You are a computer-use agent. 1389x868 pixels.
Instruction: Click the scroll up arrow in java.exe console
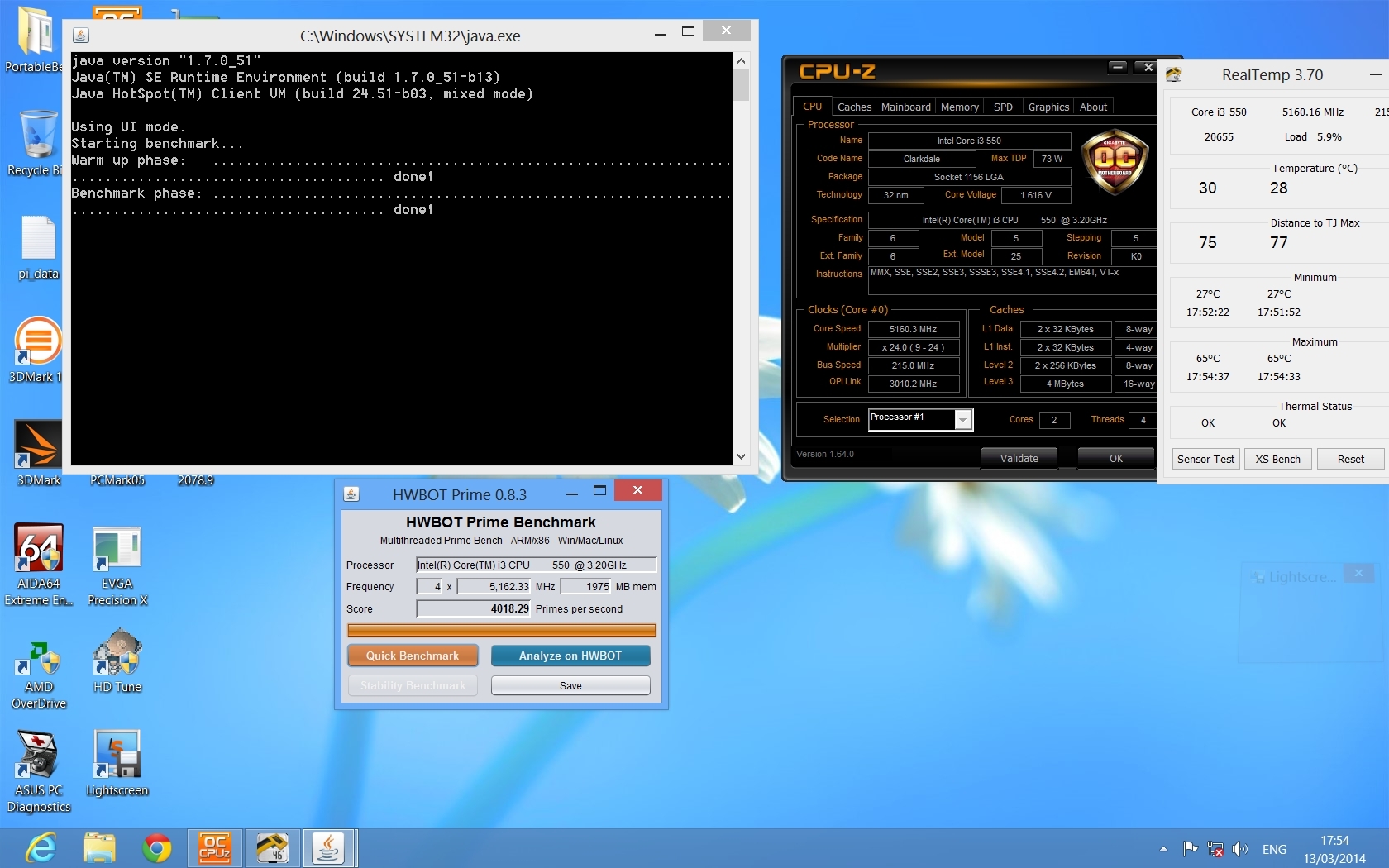(x=741, y=60)
